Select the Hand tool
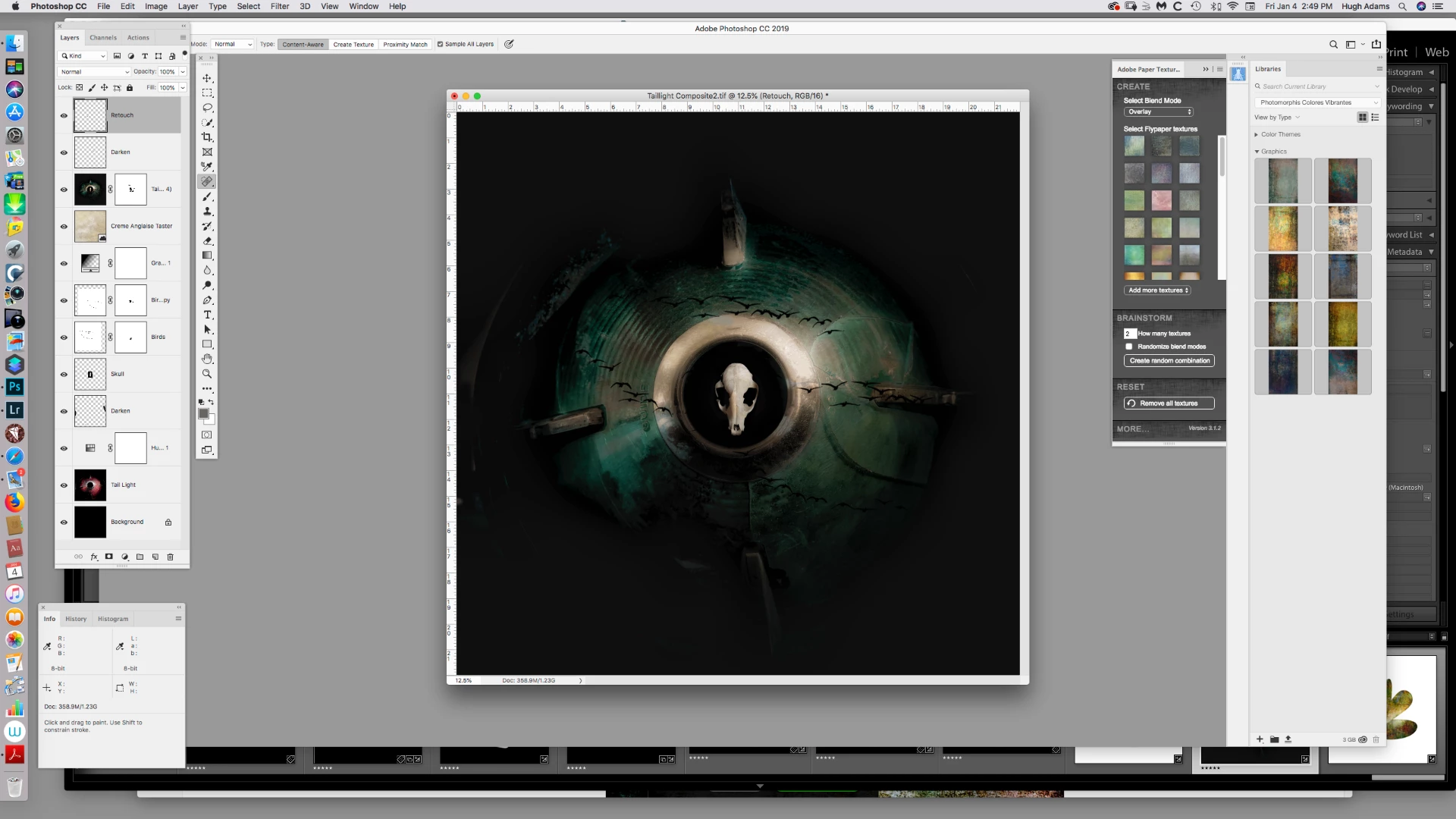 [x=206, y=359]
